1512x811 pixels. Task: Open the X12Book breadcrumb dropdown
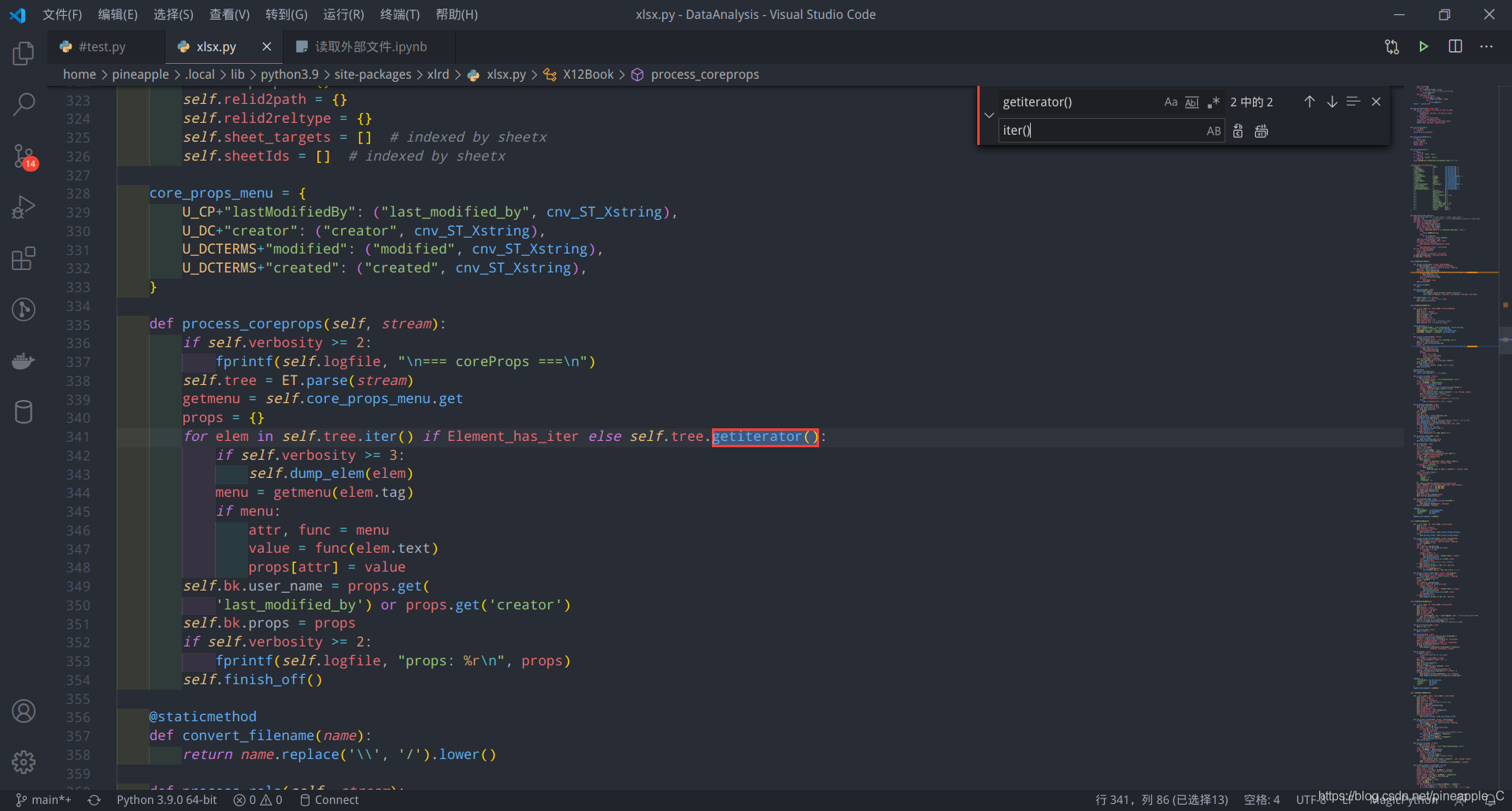click(588, 74)
